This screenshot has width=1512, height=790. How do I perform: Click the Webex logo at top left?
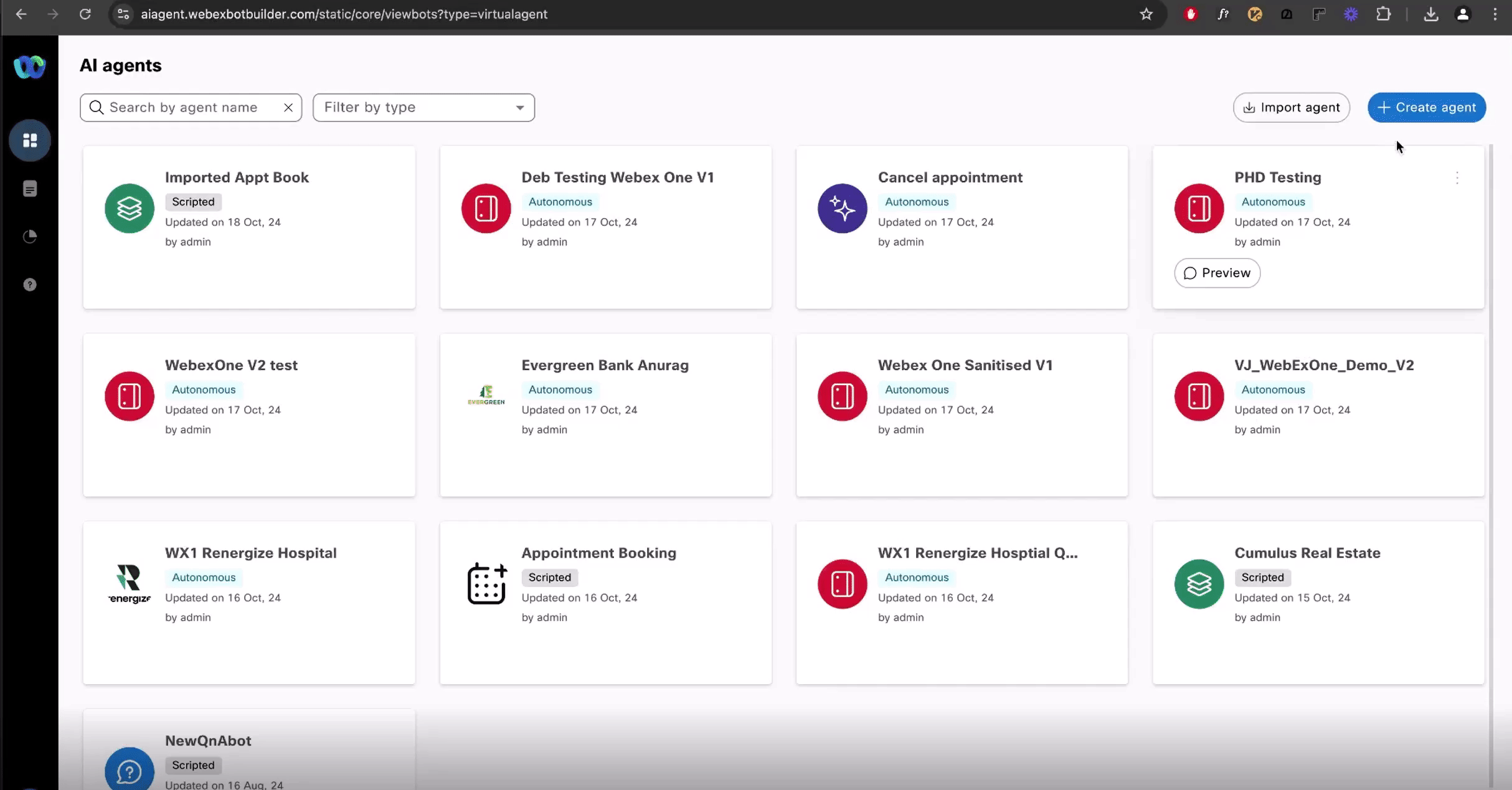(29, 67)
